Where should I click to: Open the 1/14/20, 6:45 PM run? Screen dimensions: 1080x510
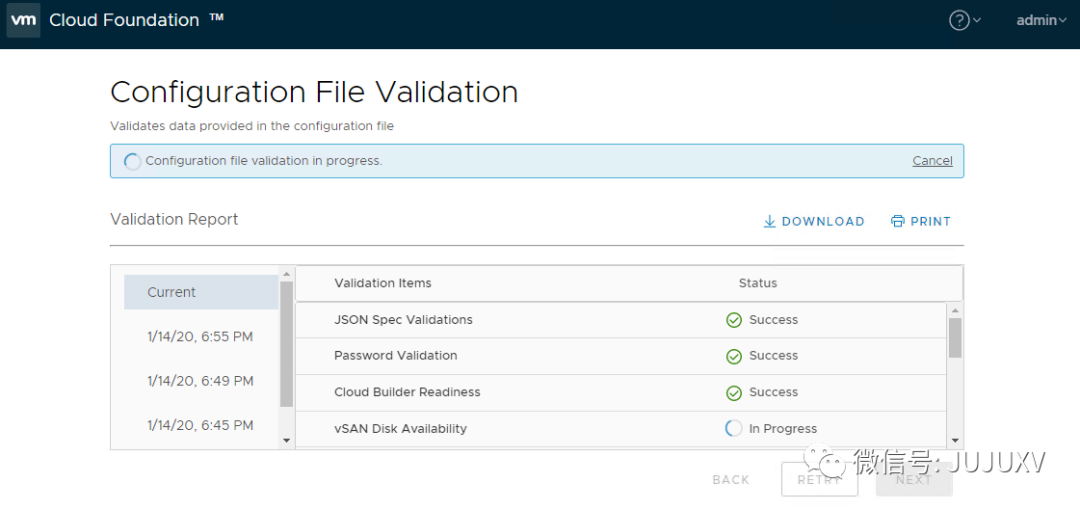[x=200, y=425]
